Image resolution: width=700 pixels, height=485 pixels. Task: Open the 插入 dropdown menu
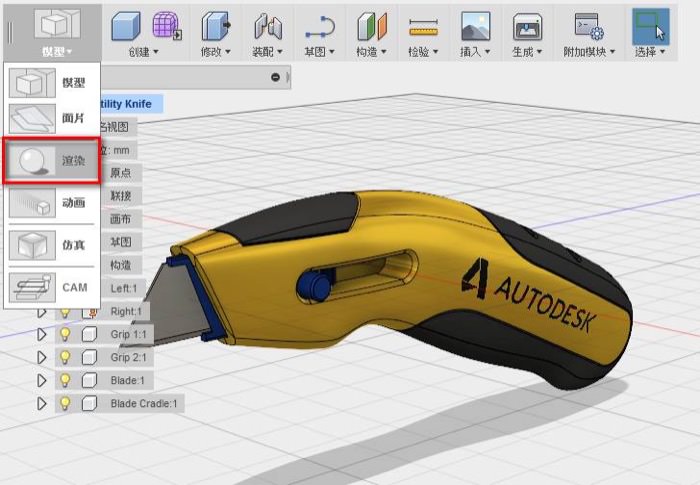pos(475,52)
